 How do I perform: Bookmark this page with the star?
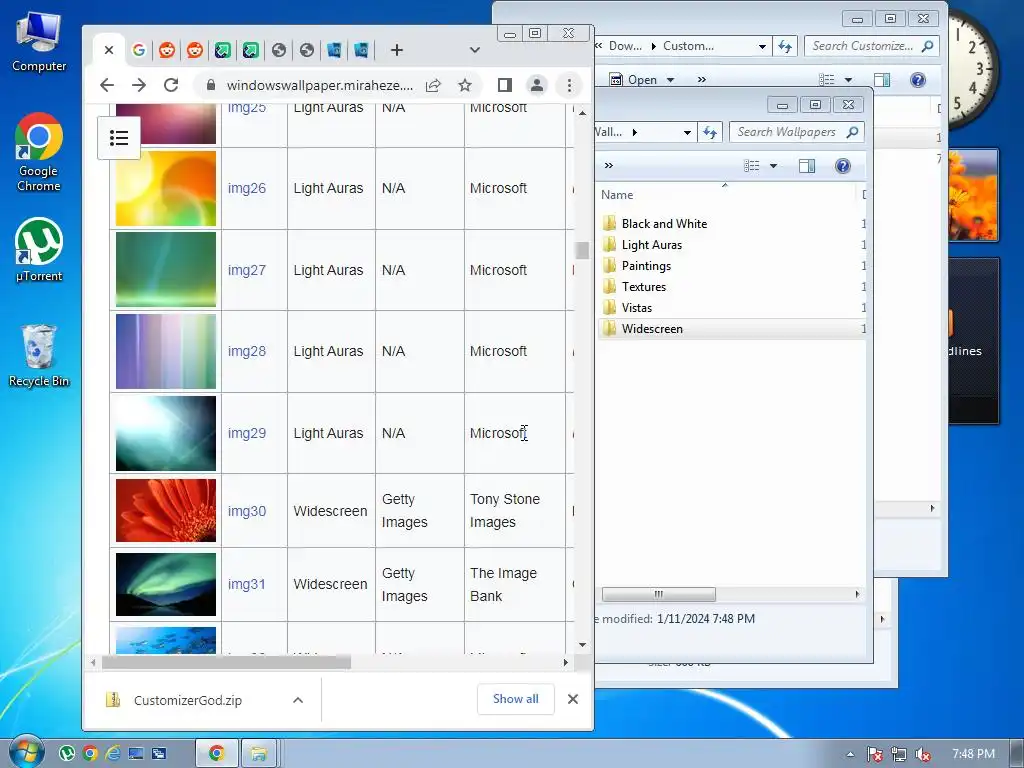click(464, 85)
